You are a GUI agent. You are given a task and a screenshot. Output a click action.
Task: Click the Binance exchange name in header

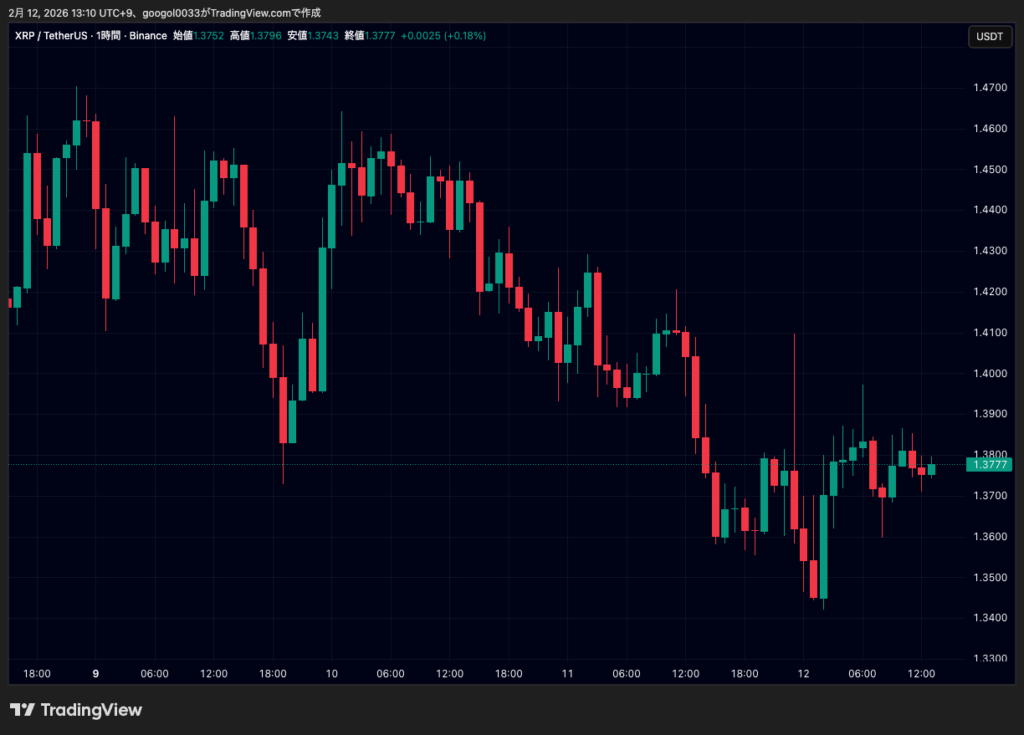(x=149, y=36)
